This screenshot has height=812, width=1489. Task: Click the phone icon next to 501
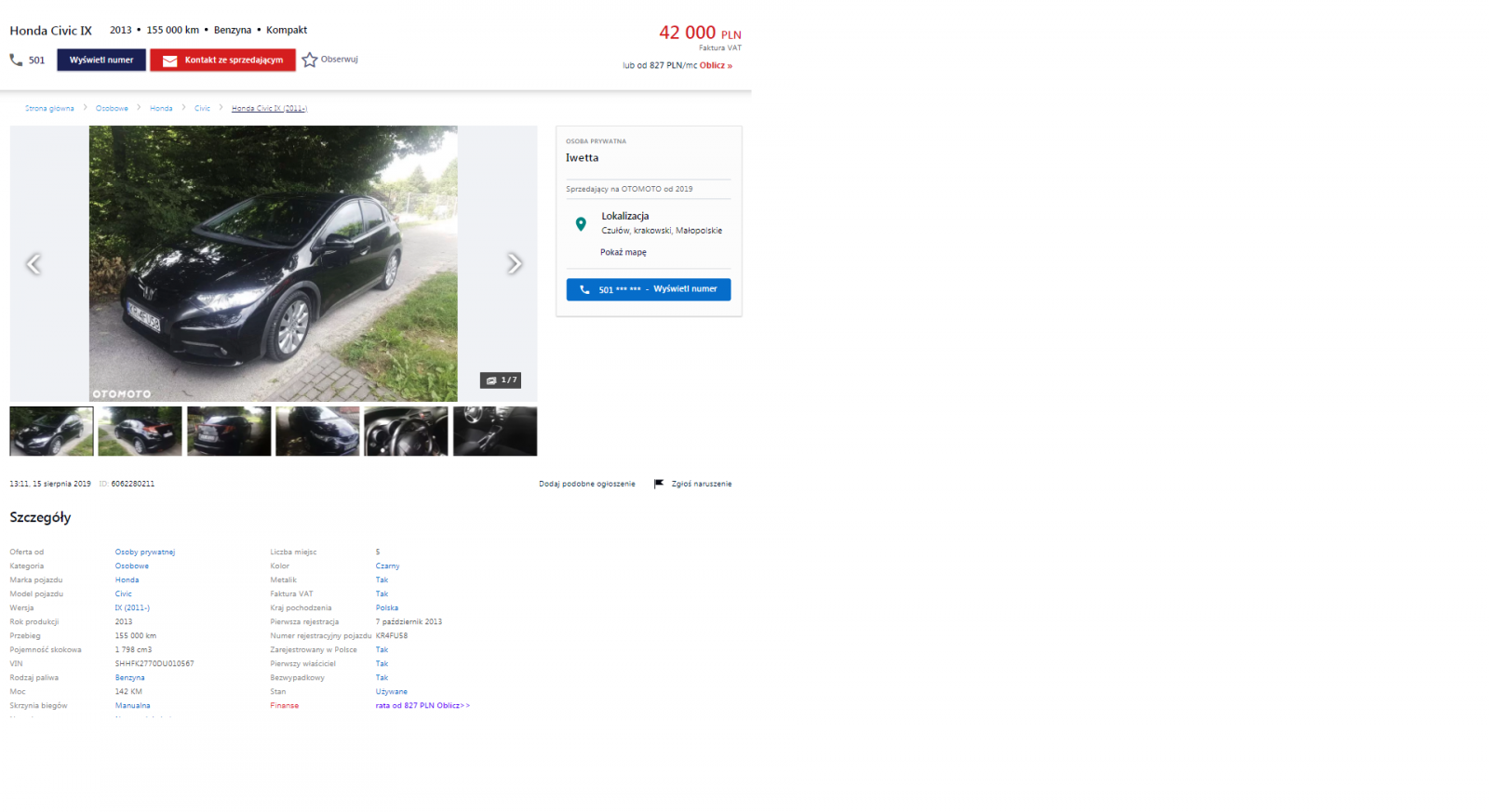(x=16, y=60)
